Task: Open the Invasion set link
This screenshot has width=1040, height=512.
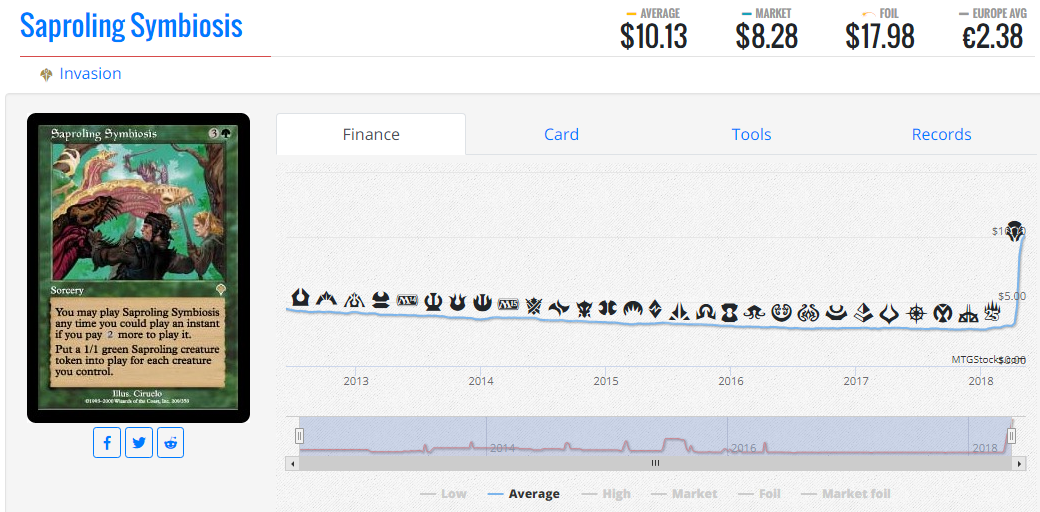Action: (x=90, y=74)
